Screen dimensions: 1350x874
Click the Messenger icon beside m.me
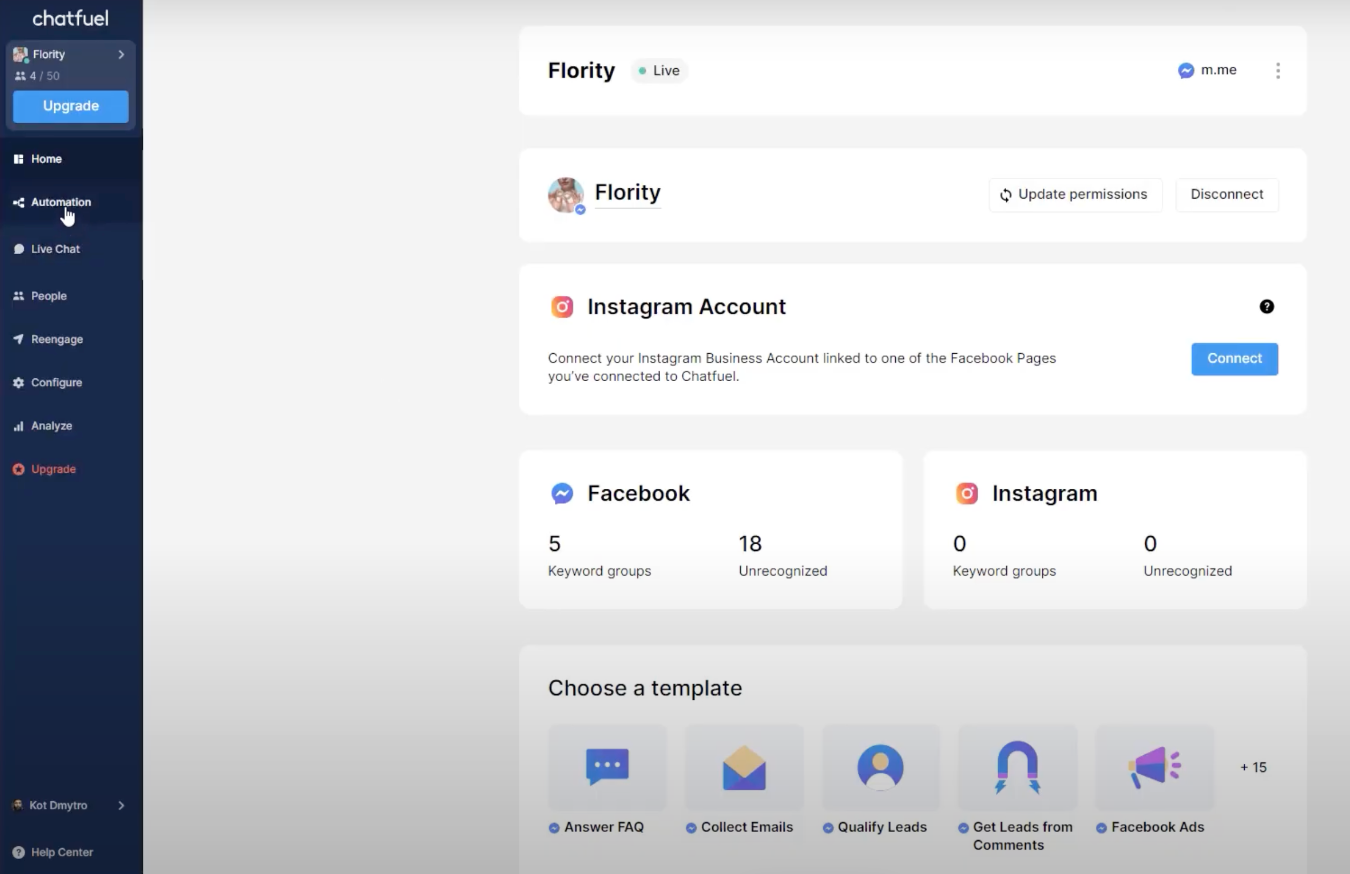click(1186, 71)
